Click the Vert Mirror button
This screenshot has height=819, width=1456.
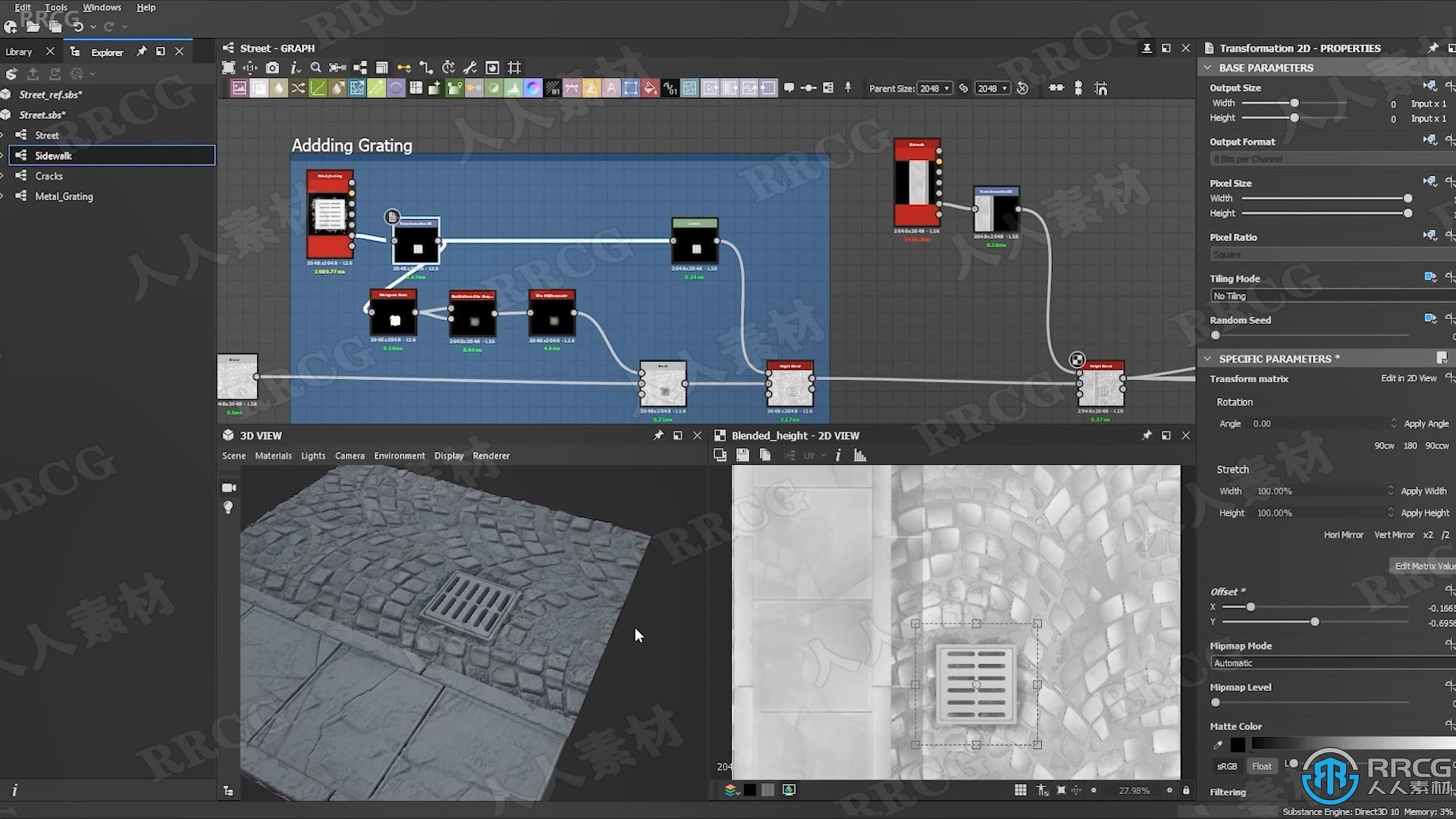[x=1394, y=535]
